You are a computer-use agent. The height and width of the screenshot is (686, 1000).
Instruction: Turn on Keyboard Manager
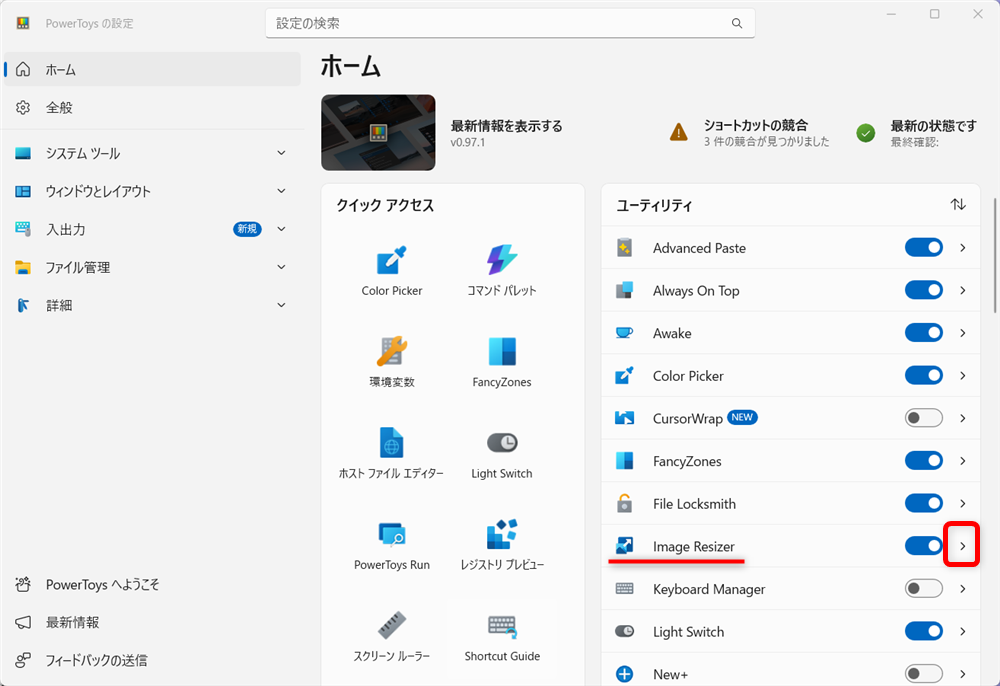(x=923, y=589)
